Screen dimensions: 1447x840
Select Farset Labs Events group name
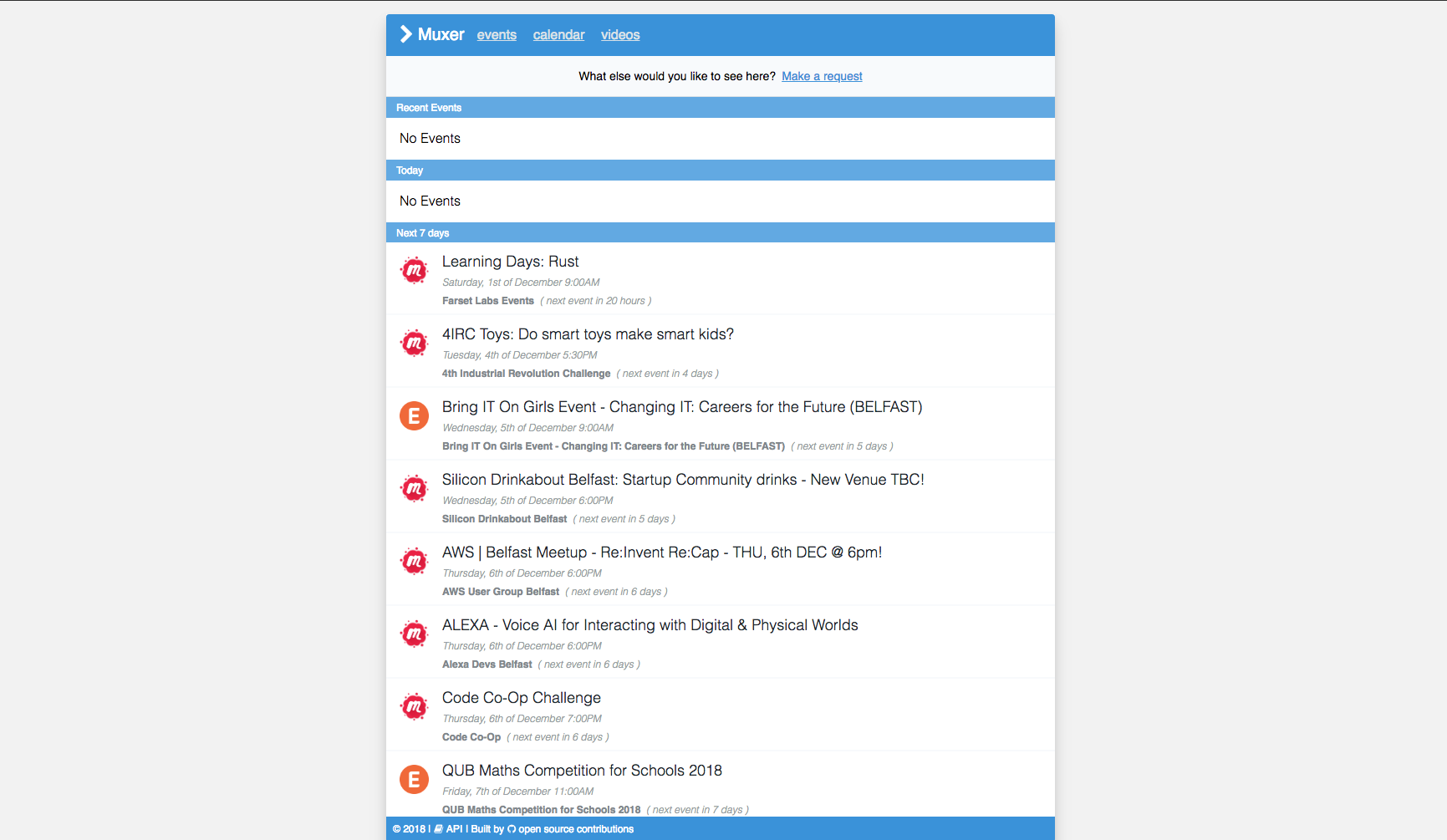click(x=488, y=301)
